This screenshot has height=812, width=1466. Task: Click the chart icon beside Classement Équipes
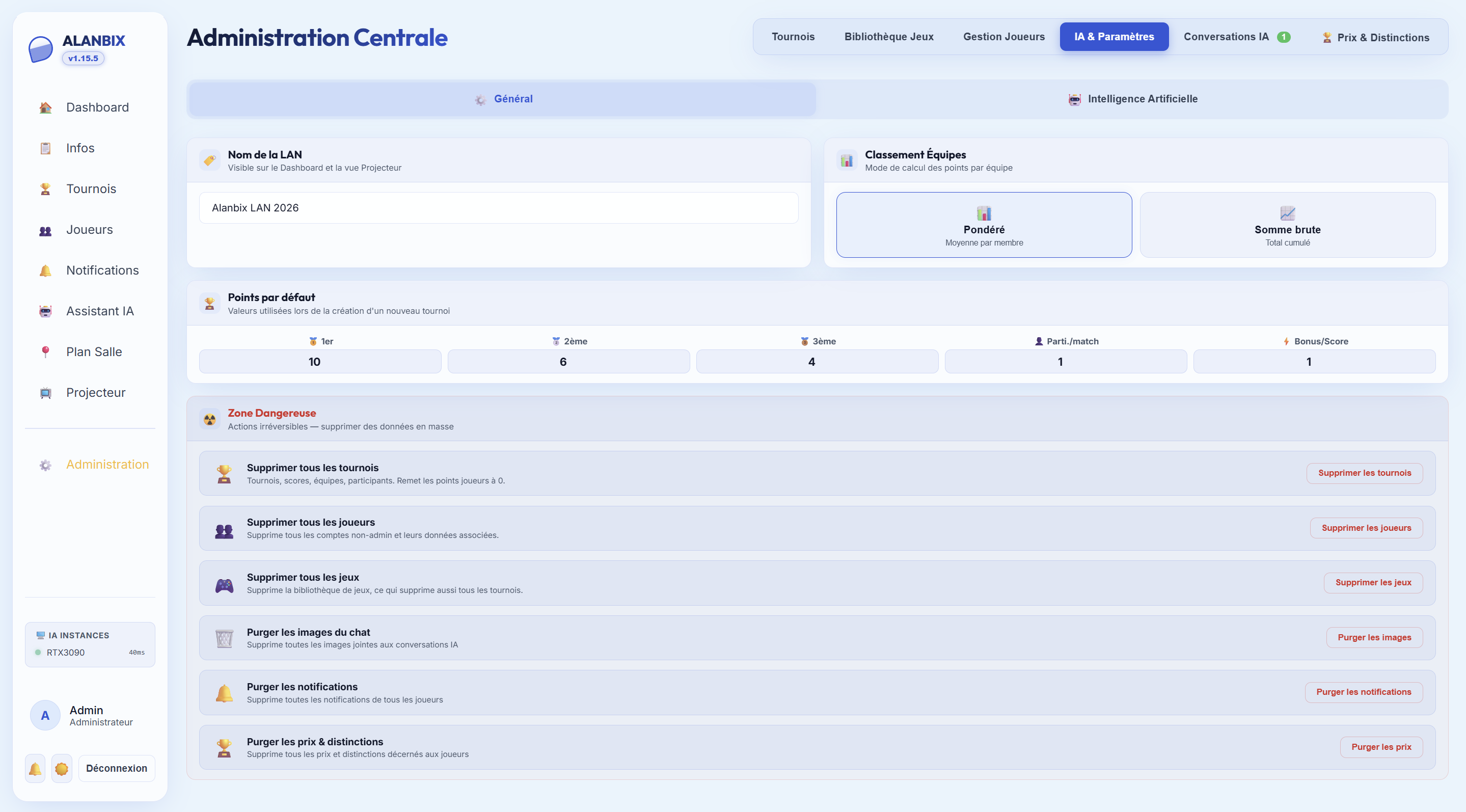847,160
